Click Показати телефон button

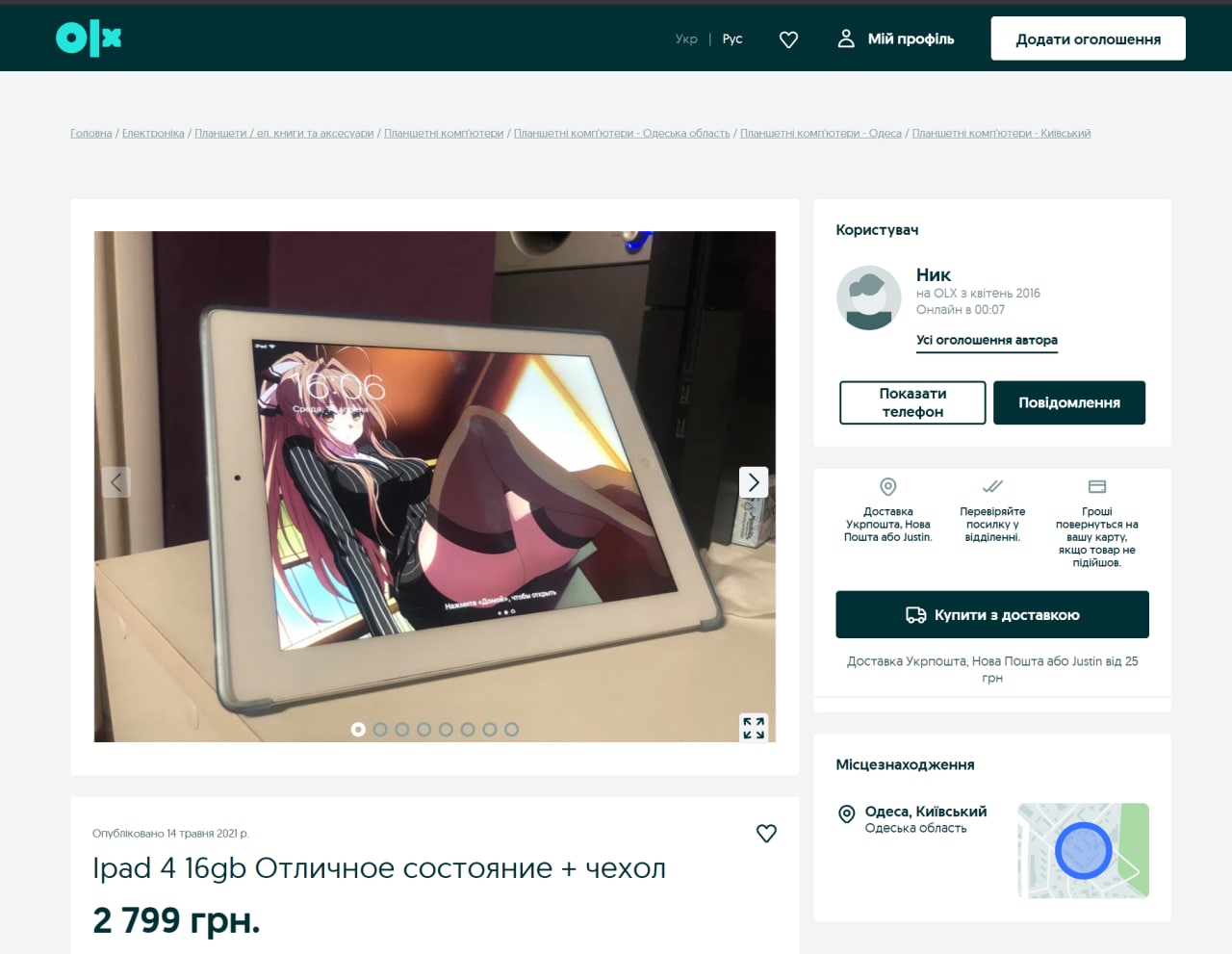[912, 402]
